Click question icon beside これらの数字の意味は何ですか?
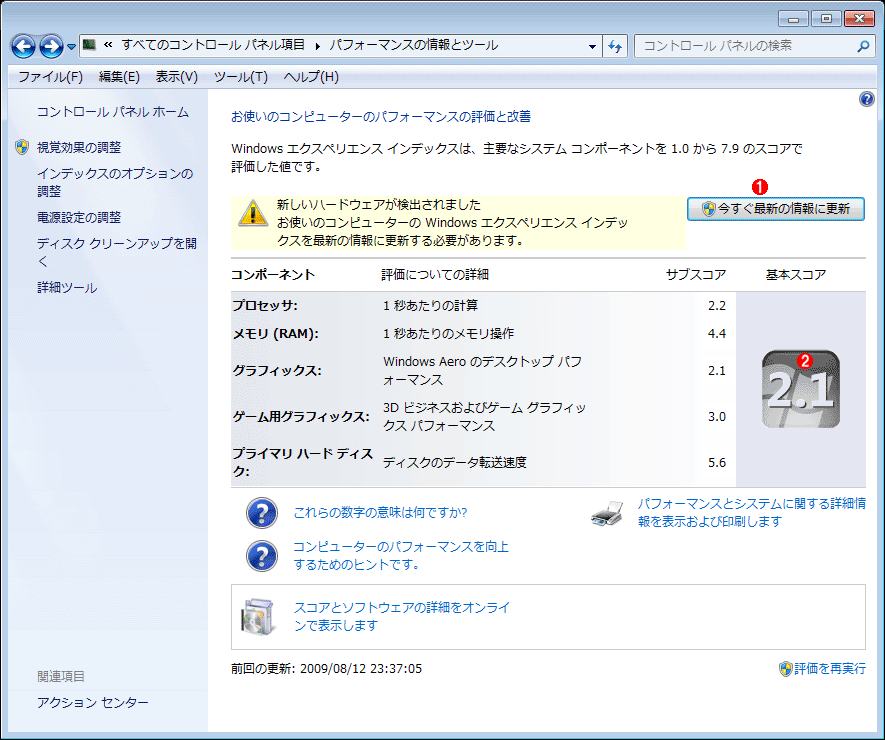Screen dimensions: 885x740 click(x=262, y=513)
